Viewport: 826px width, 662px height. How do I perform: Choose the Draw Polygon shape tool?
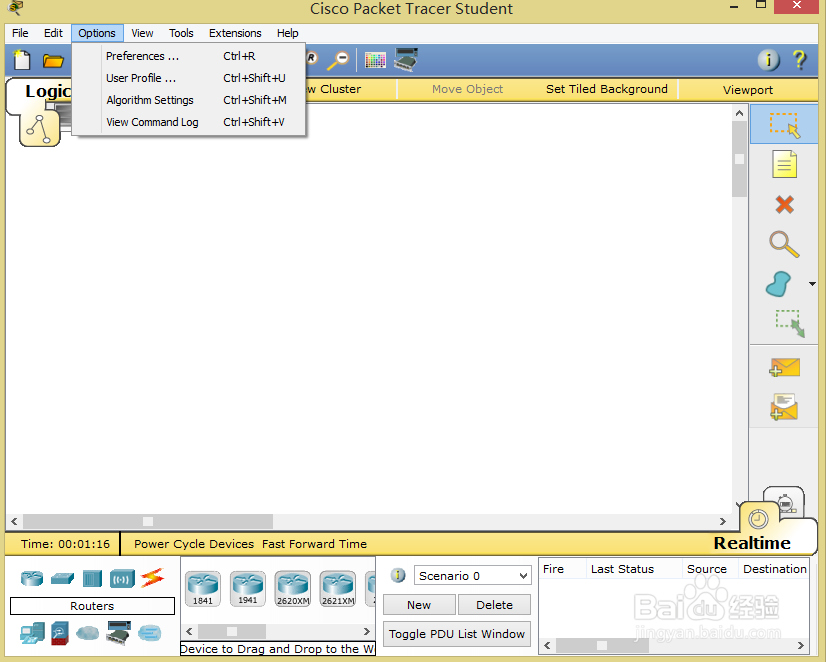(x=779, y=284)
